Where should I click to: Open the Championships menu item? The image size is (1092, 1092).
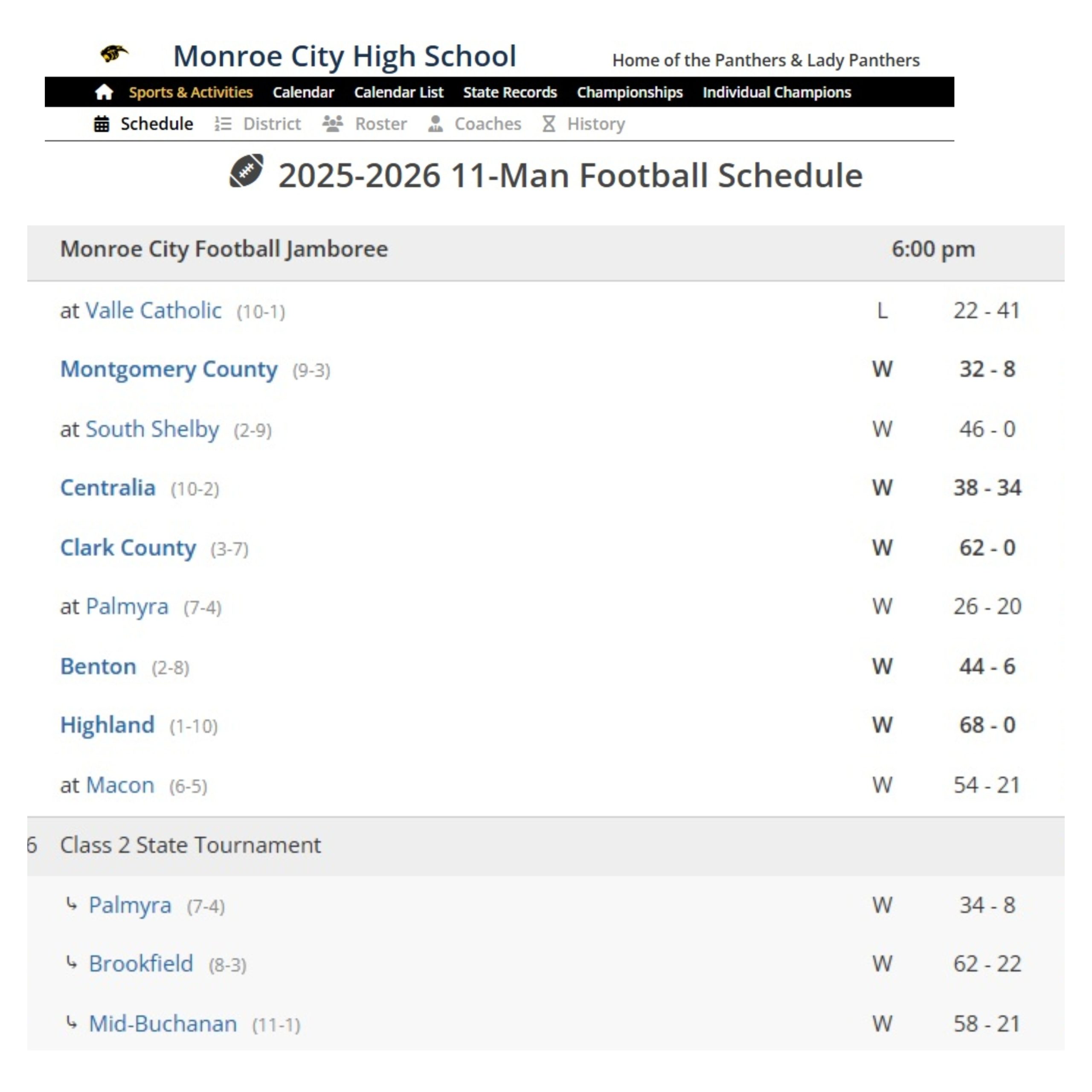(x=630, y=92)
